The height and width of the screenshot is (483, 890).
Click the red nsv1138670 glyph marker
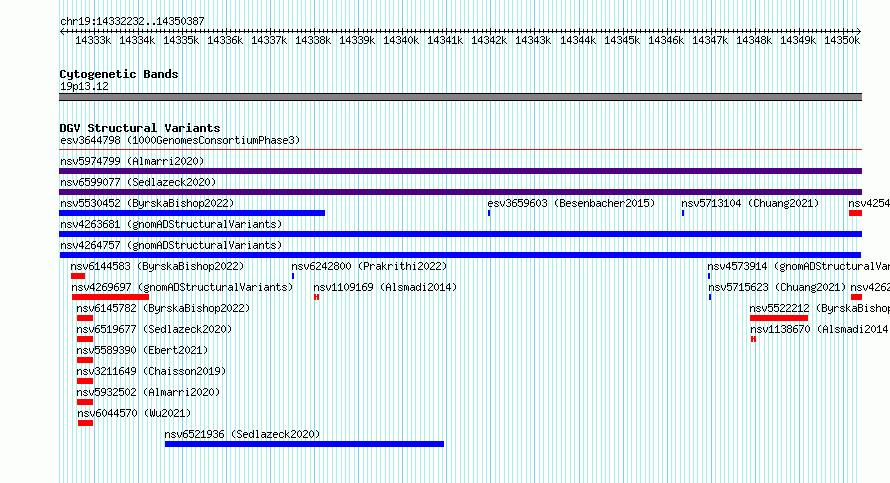[753, 339]
